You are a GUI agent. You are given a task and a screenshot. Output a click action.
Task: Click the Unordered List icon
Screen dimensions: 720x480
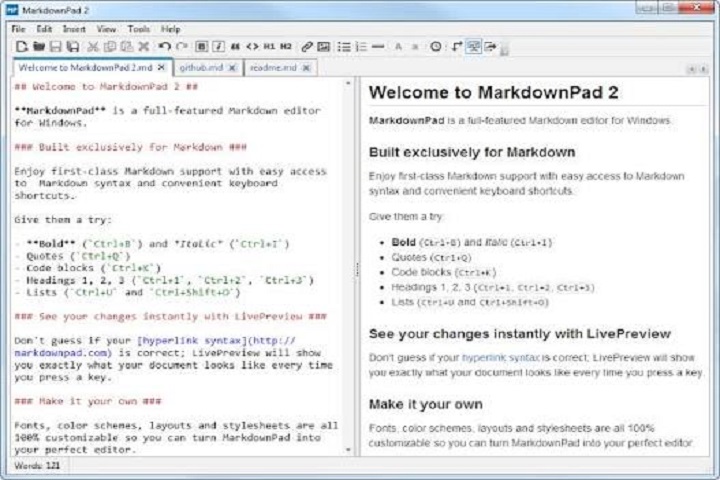[344, 47]
